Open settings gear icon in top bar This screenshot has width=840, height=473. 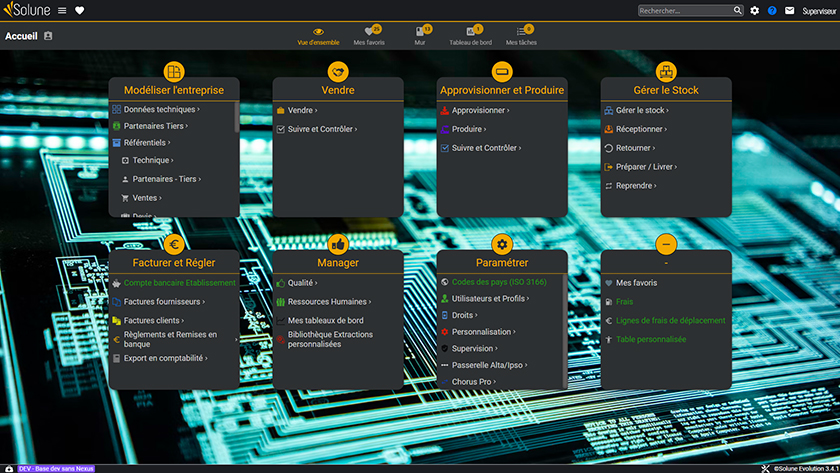[x=755, y=10]
